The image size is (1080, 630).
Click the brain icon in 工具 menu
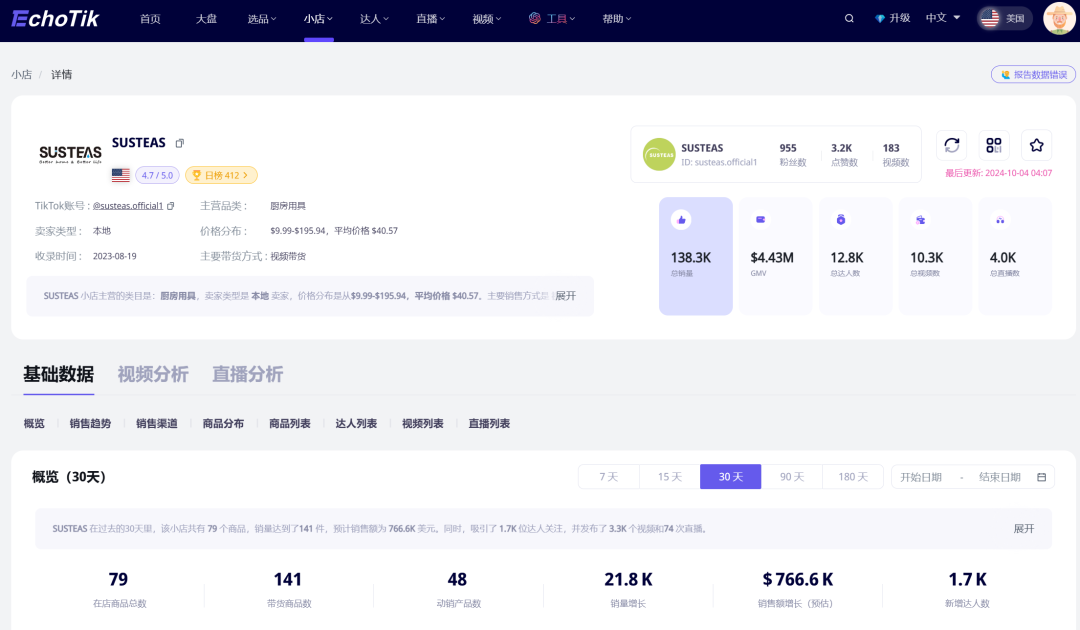point(534,19)
